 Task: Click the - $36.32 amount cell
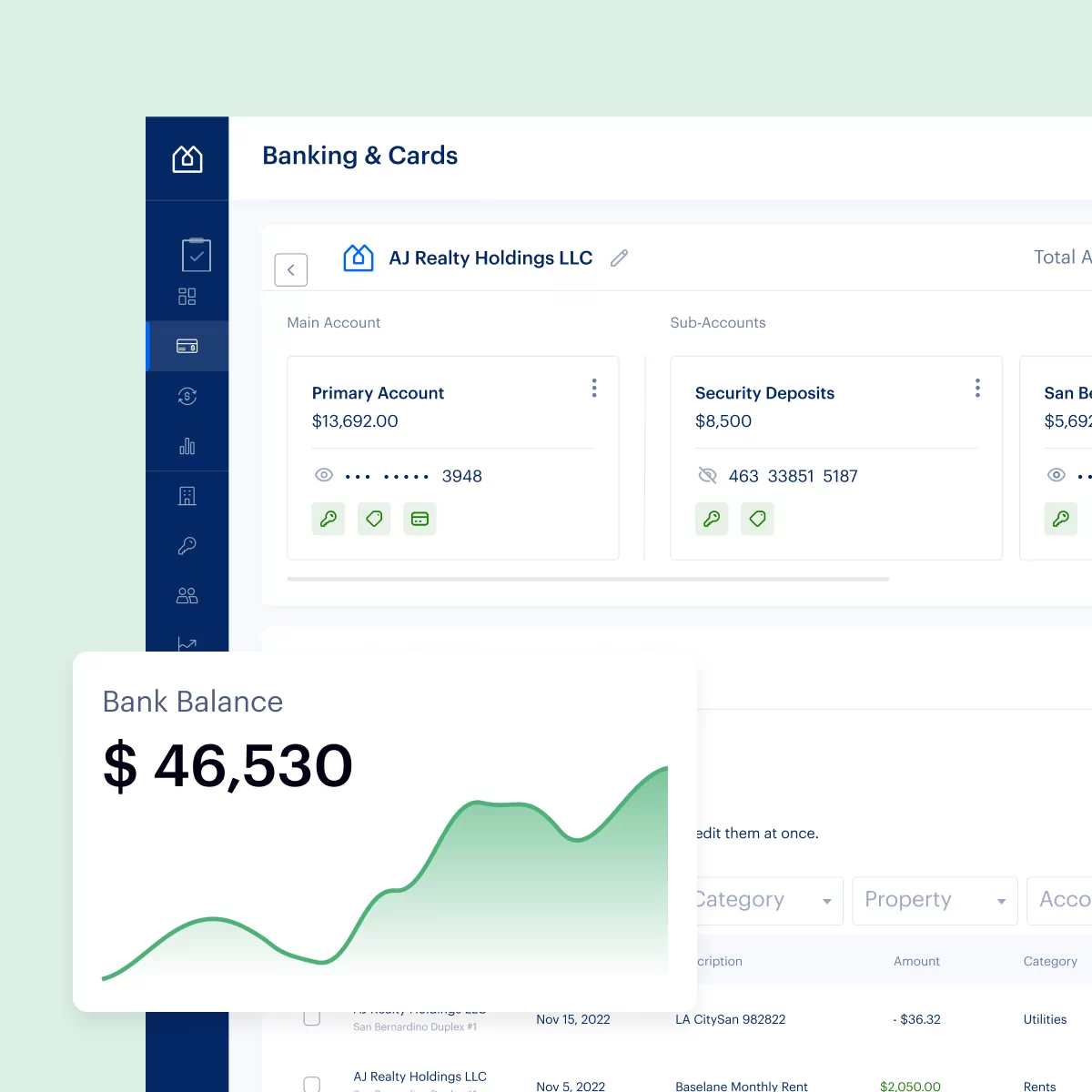click(x=916, y=1019)
